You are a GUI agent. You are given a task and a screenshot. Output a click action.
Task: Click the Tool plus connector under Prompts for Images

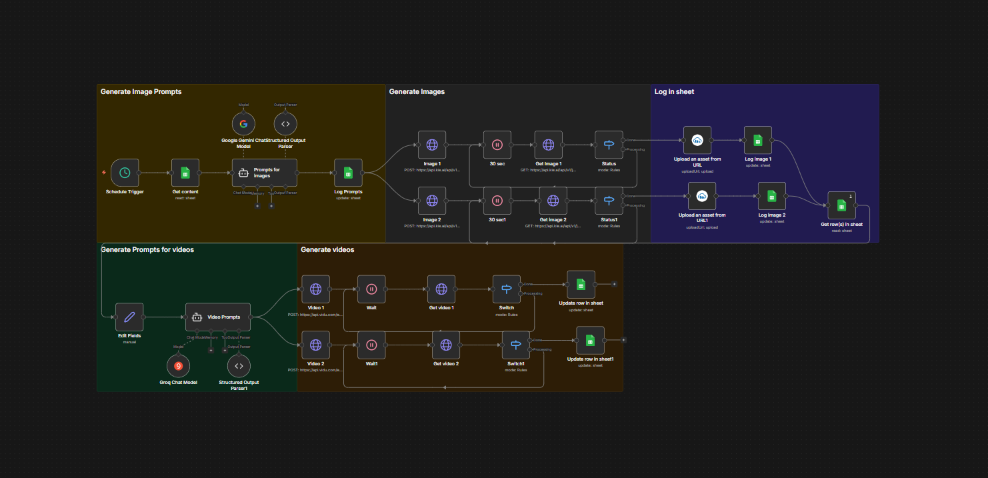(272, 205)
